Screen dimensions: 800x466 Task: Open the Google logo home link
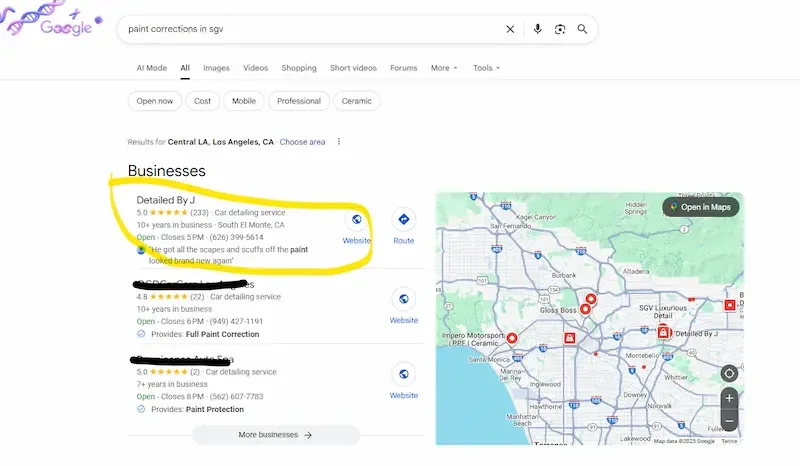(x=65, y=27)
